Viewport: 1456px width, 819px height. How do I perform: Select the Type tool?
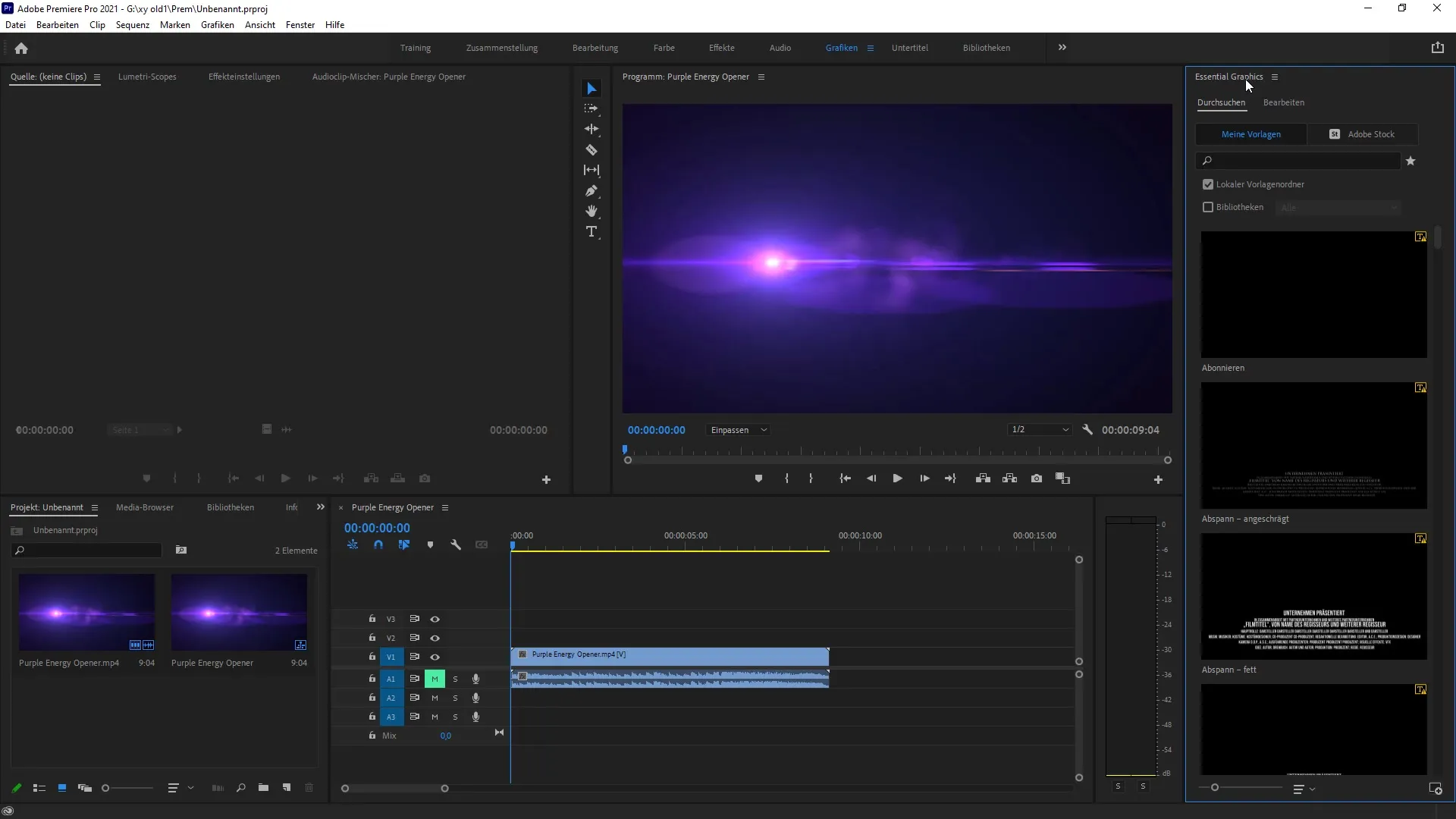[x=591, y=232]
